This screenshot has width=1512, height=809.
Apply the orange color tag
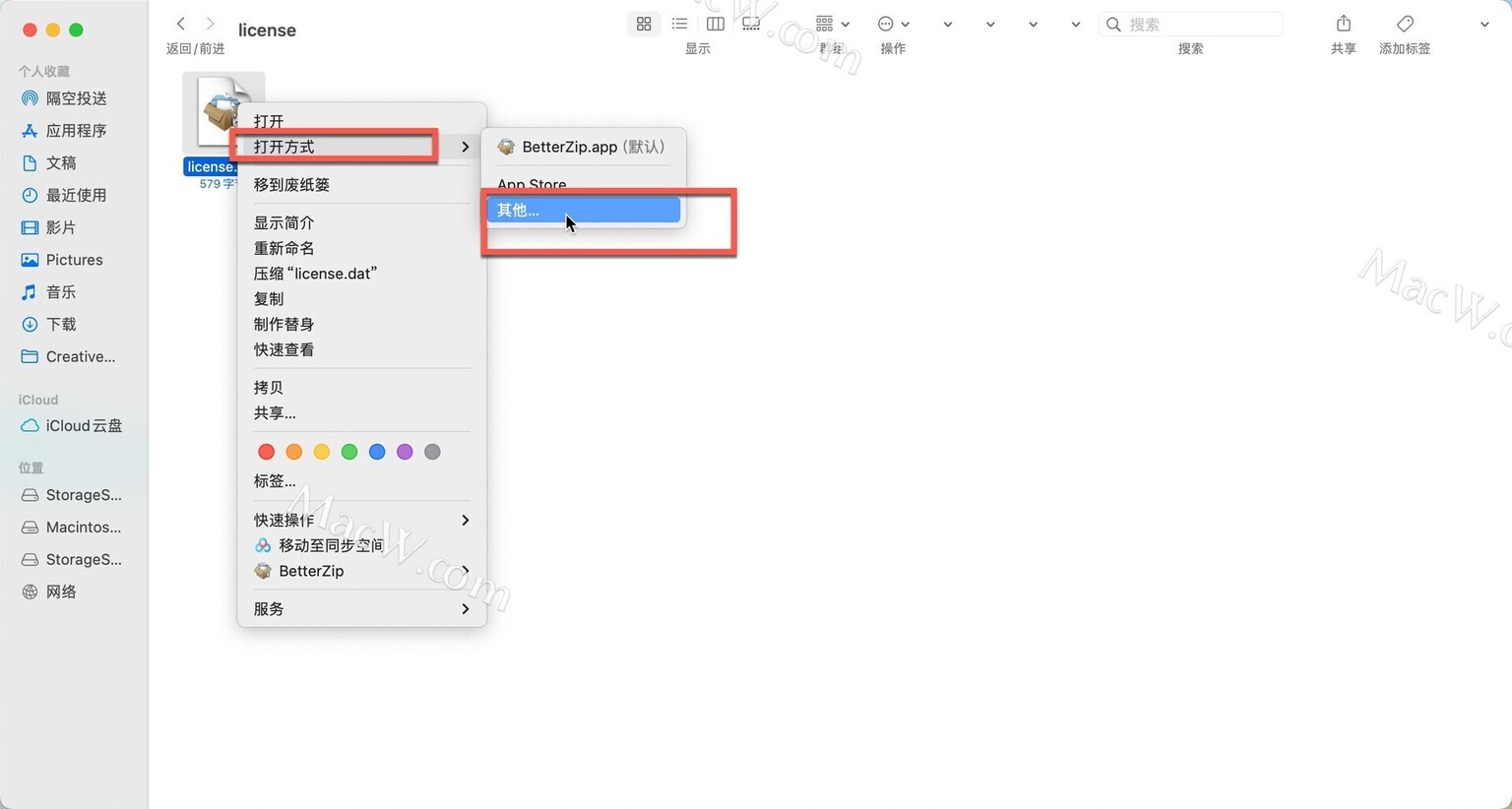tap(293, 452)
